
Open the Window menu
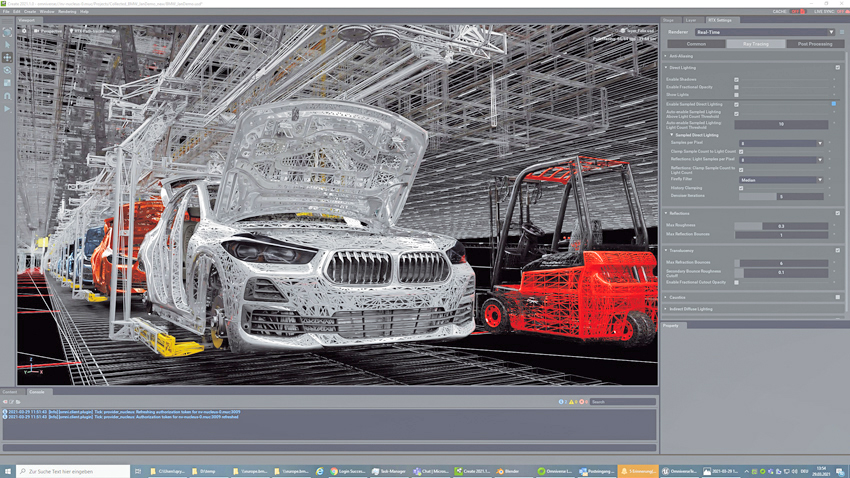point(47,11)
